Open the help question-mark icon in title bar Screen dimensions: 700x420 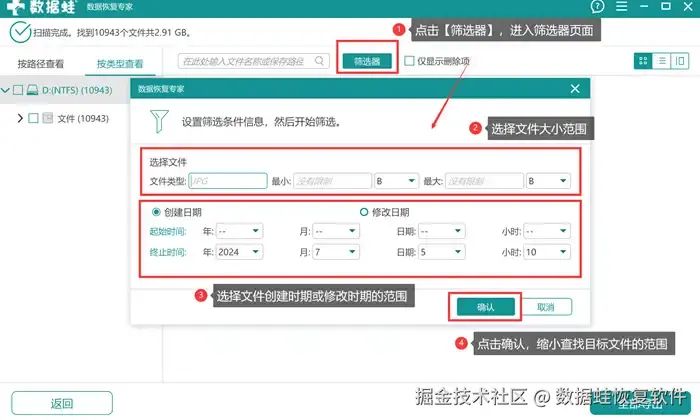click(x=597, y=6)
